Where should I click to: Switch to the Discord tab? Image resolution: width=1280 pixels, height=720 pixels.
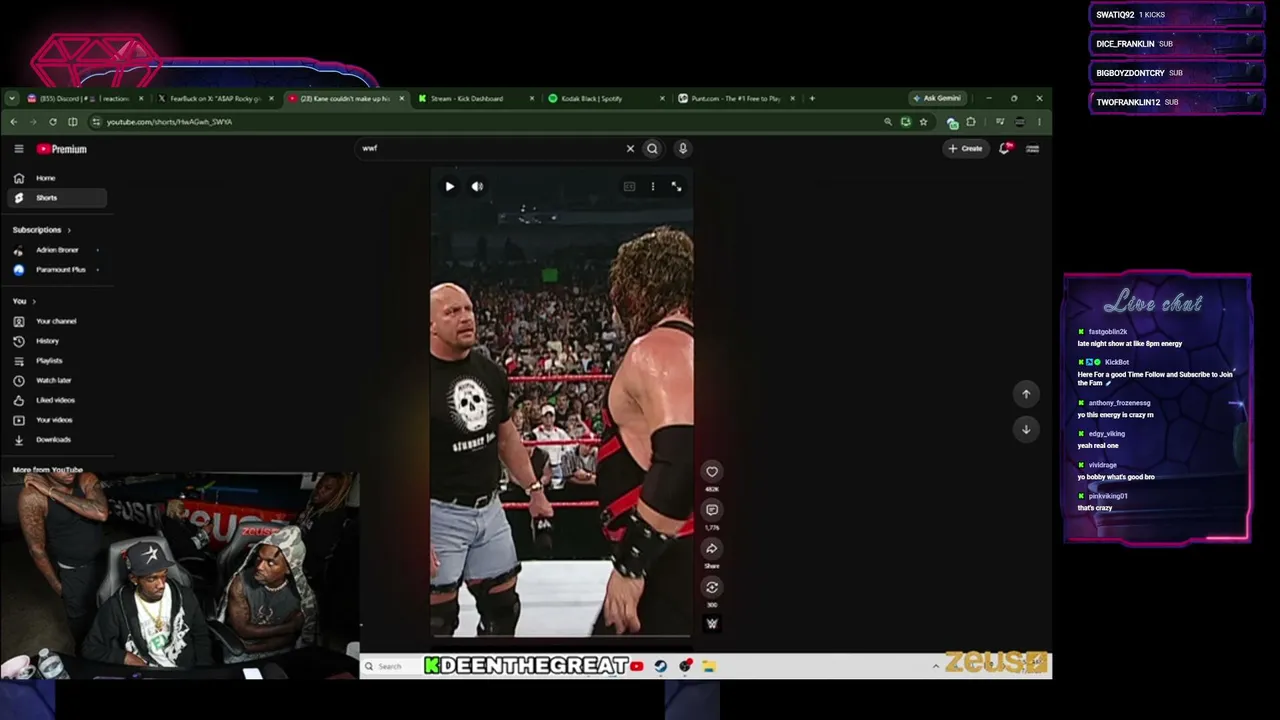coord(84,99)
